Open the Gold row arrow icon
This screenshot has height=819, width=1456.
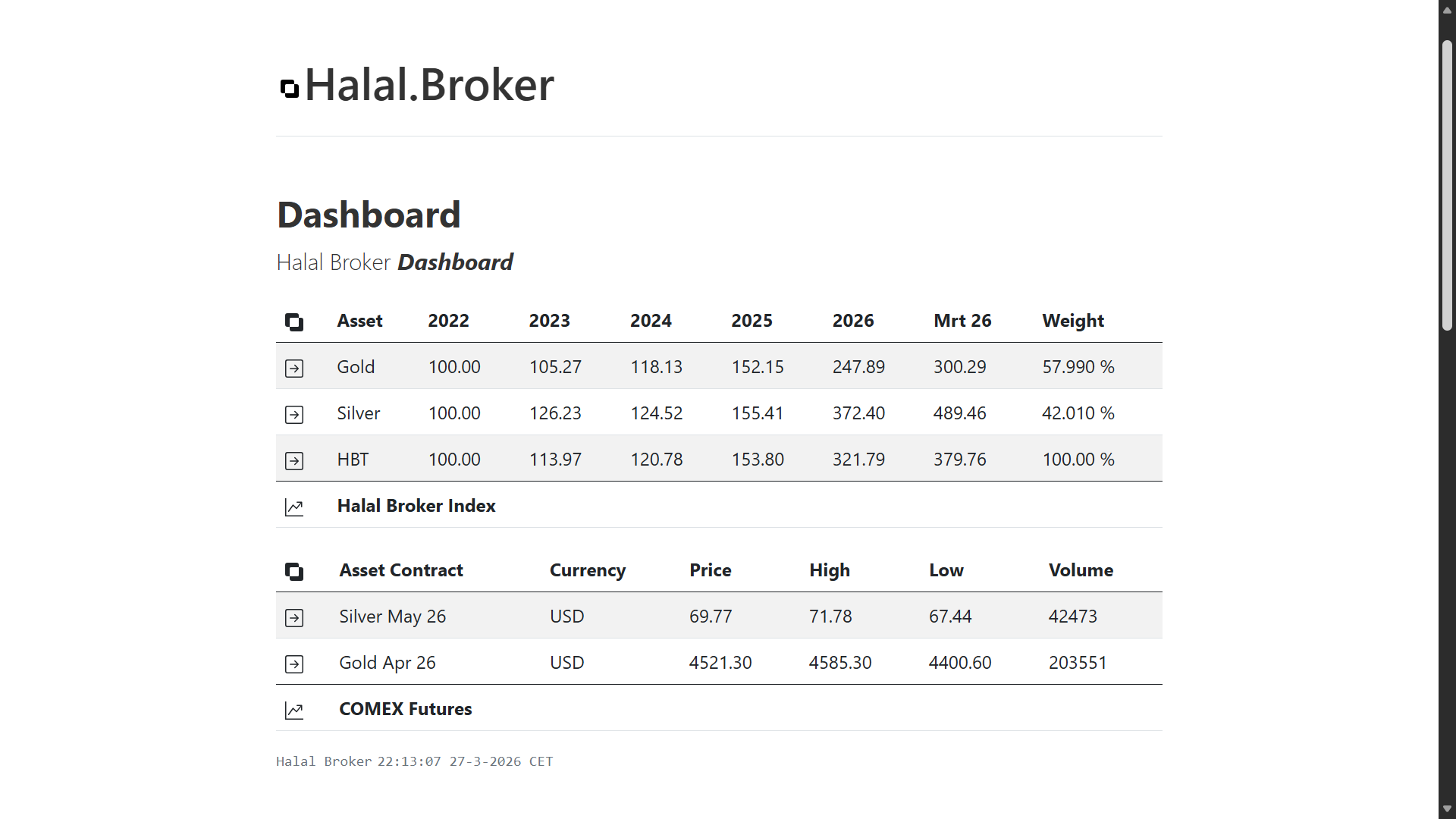(294, 369)
